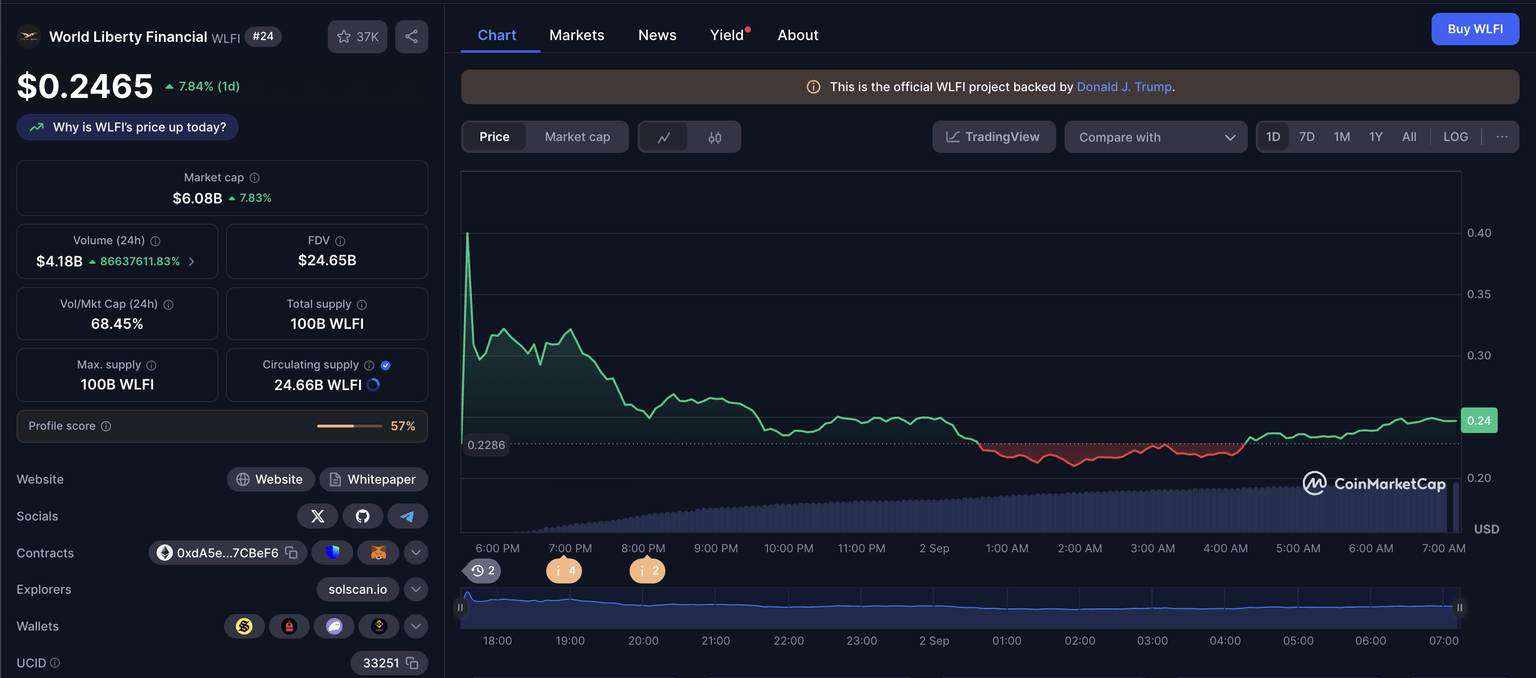Open the X (Twitter) social link

point(317,516)
